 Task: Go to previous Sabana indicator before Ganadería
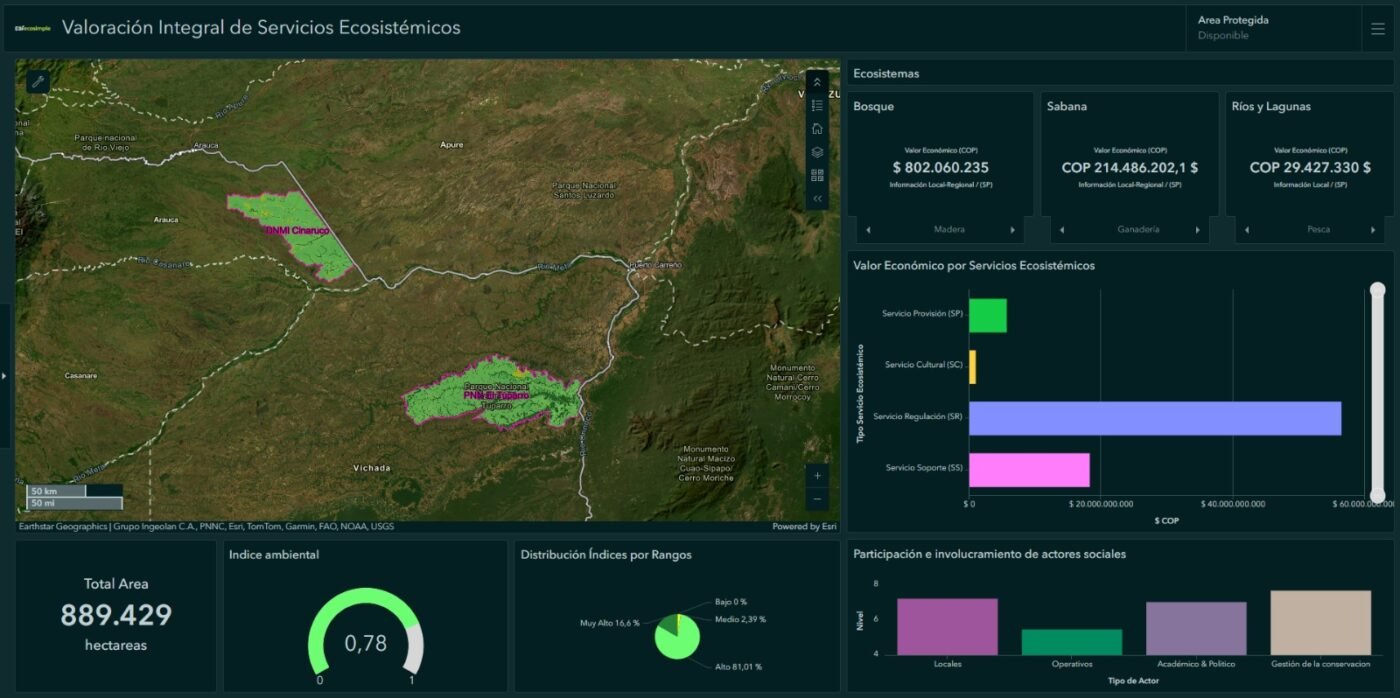[x=1062, y=230]
